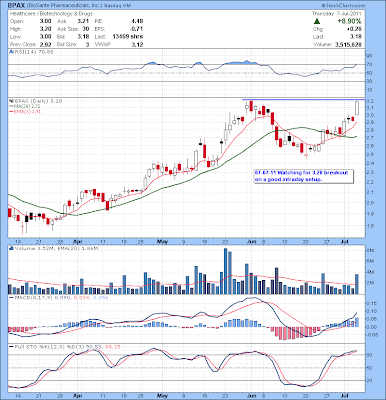The width and height of the screenshot is (386, 400).
Task: Click the Full STO legend line marker
Action: [11, 347]
